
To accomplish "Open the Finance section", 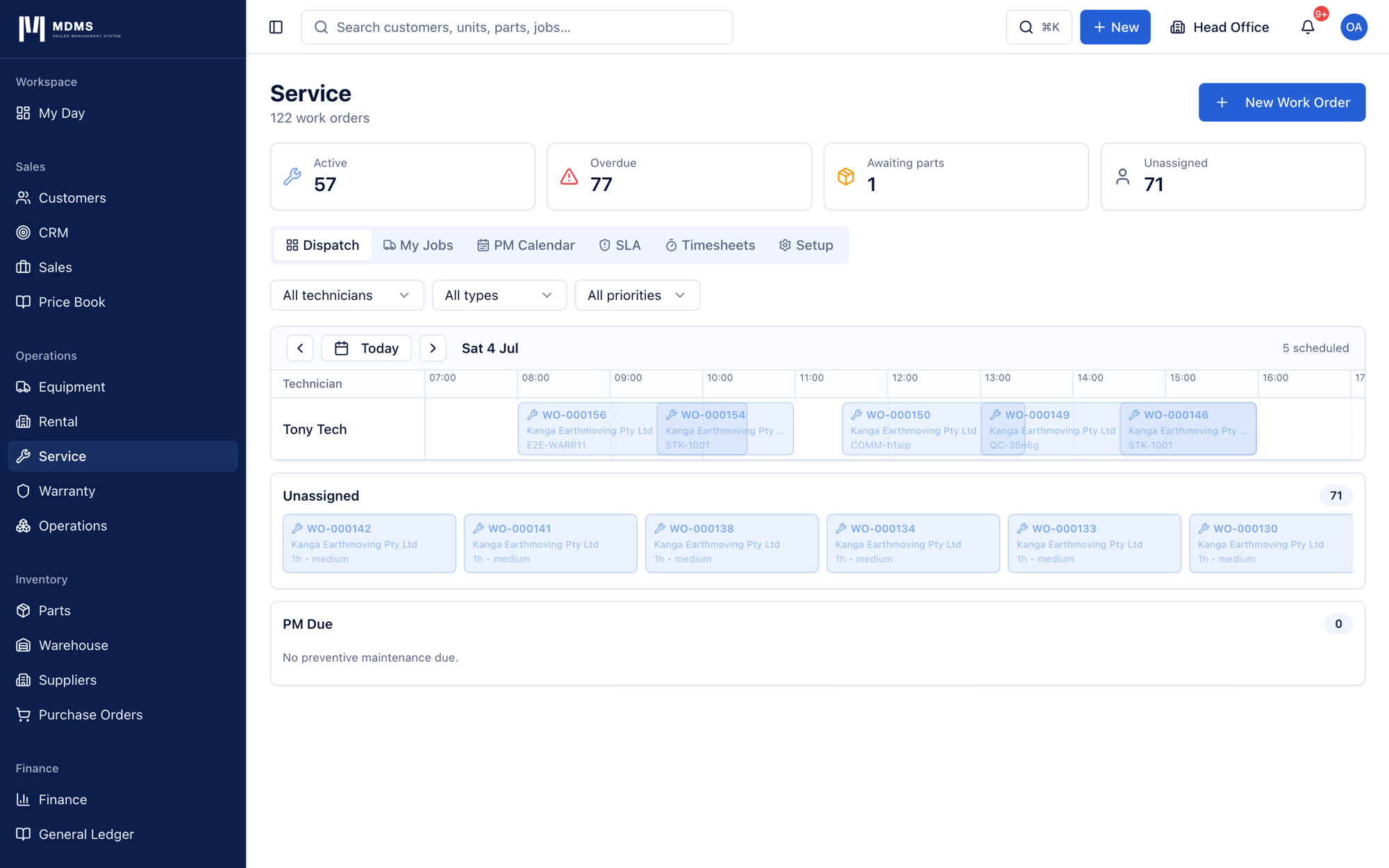I will point(123,799).
